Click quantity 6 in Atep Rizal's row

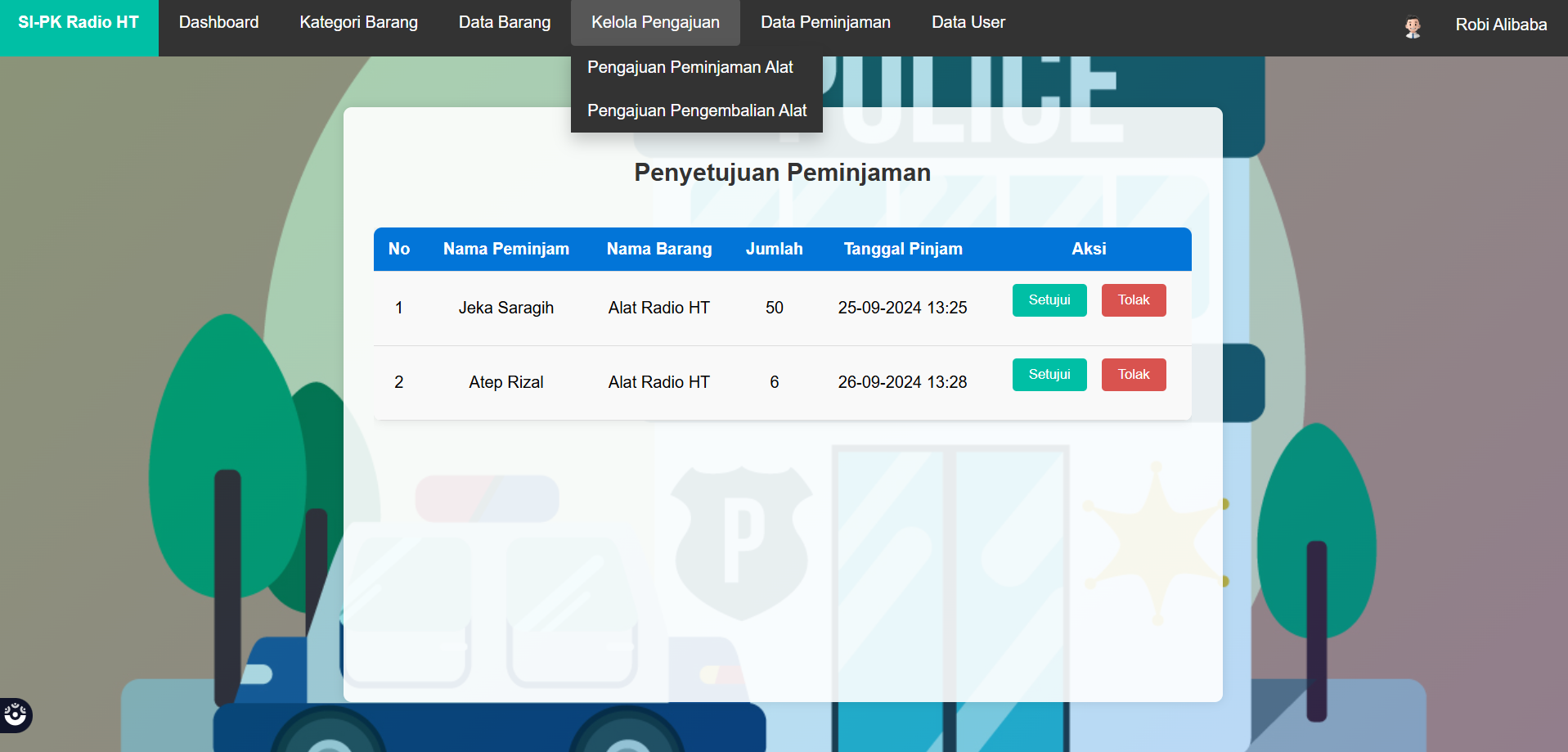pos(775,382)
